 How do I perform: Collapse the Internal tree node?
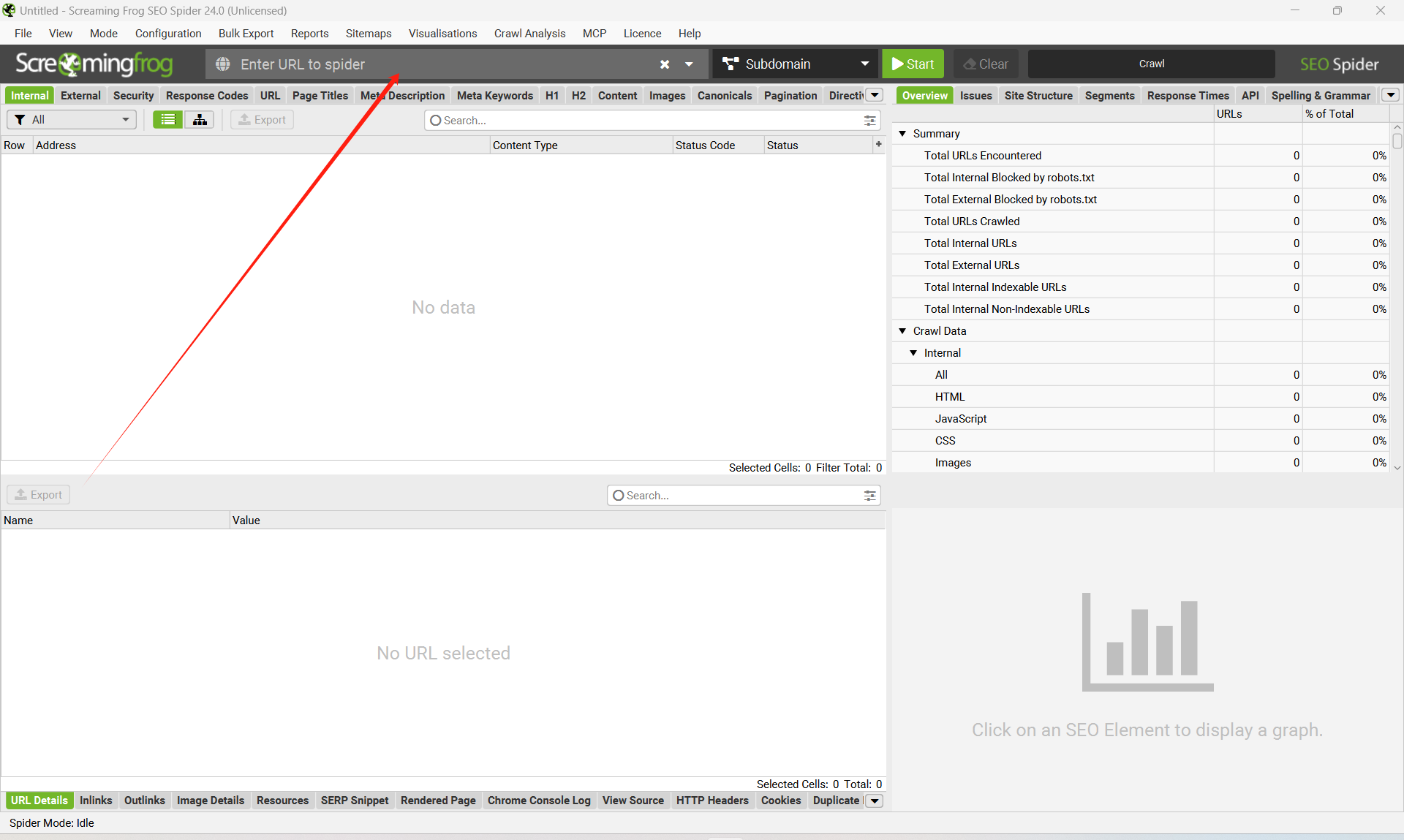[x=913, y=353]
